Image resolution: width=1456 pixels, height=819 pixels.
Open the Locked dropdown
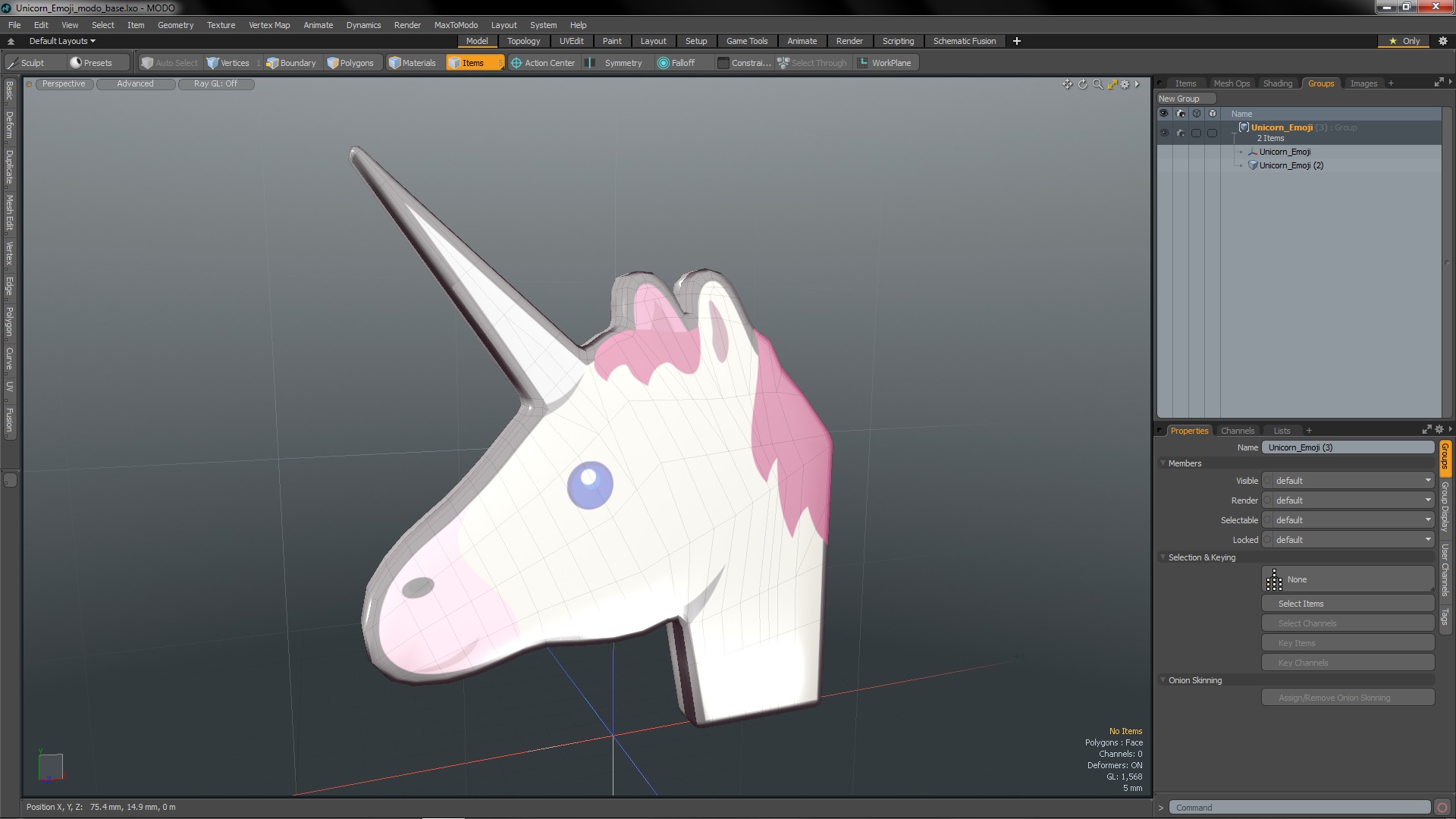tap(1354, 540)
